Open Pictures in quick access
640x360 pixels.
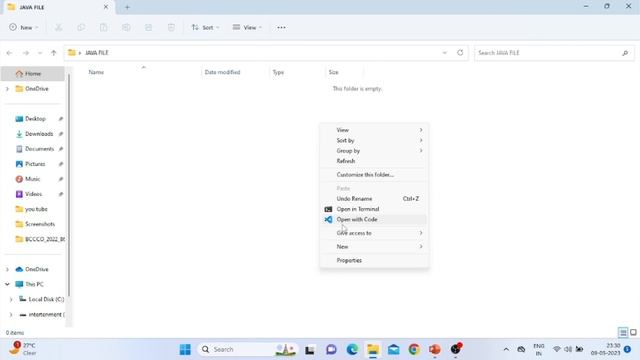coord(35,164)
